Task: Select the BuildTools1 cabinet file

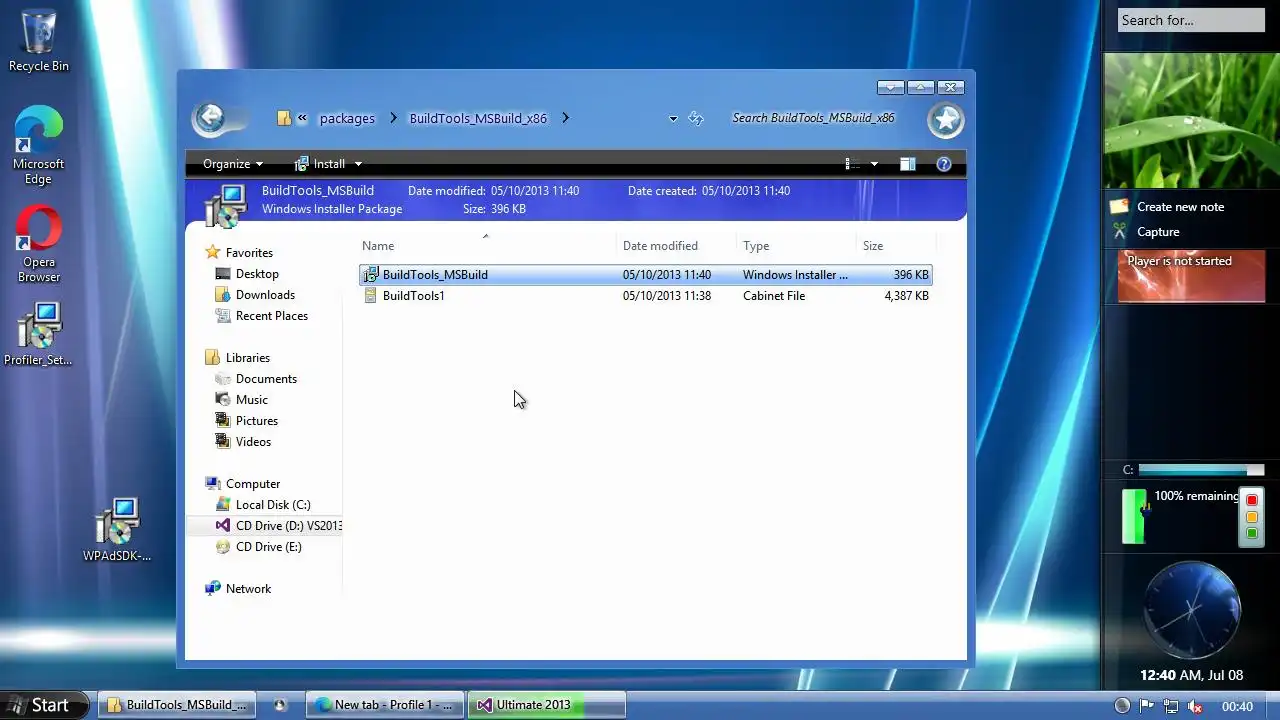Action: tap(645, 296)
